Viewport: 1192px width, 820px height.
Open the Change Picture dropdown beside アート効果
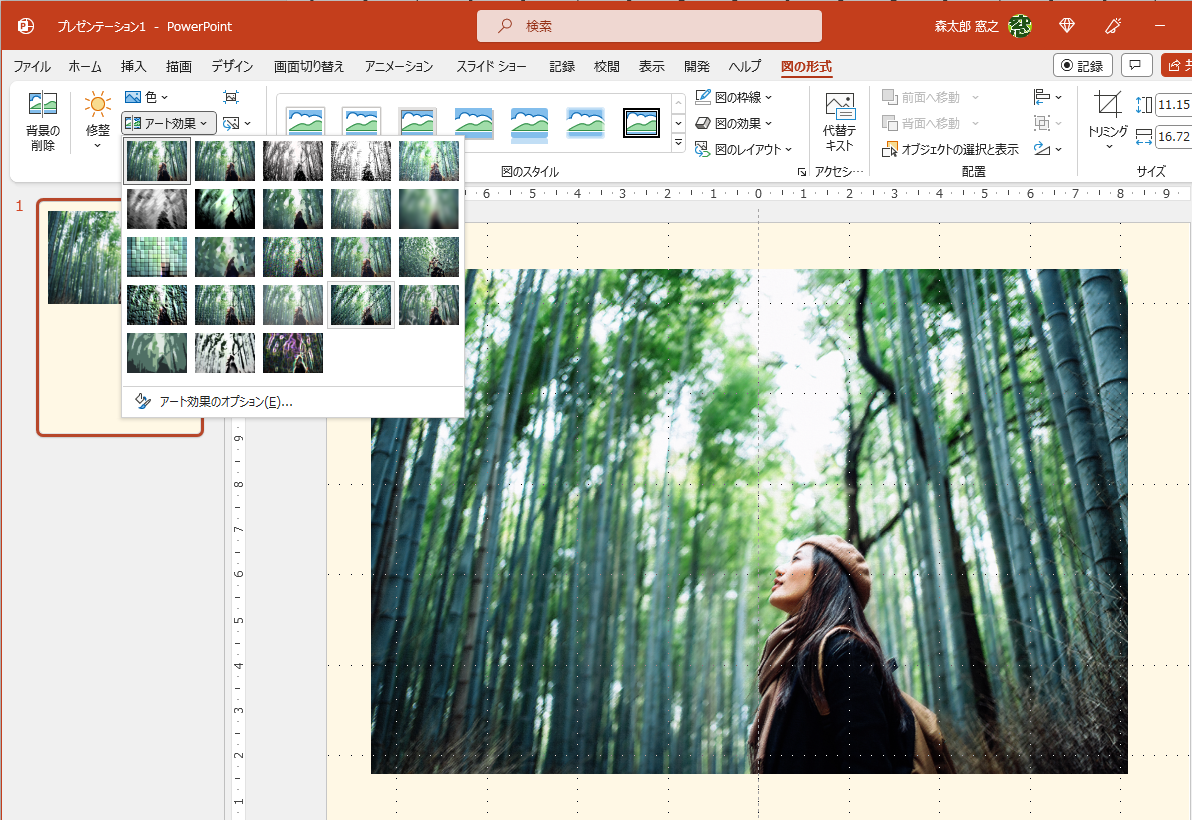pos(236,123)
